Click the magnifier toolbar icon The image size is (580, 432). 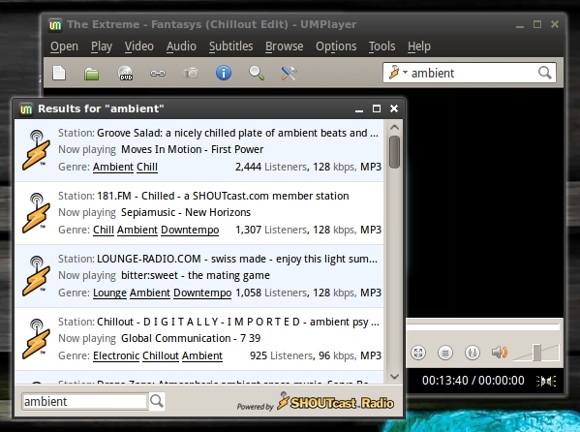pos(256,73)
